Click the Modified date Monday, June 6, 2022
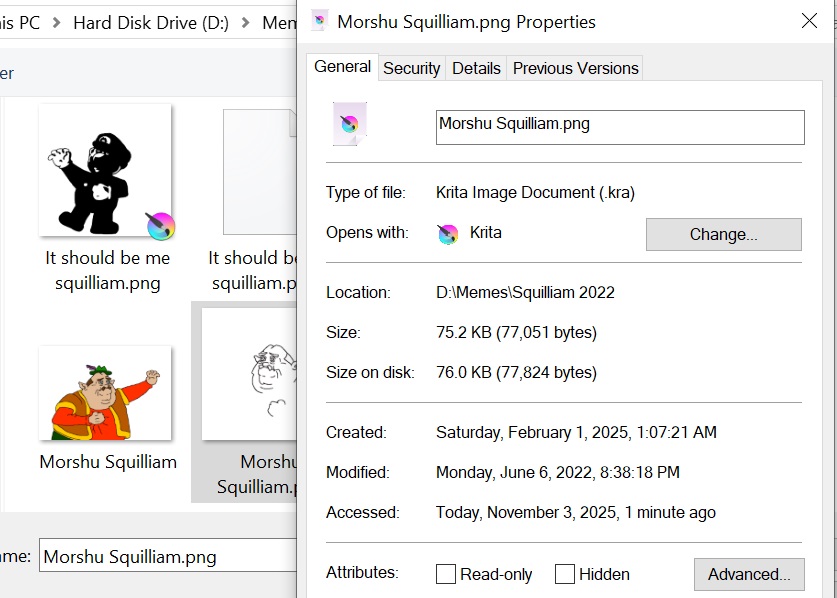 pos(558,473)
